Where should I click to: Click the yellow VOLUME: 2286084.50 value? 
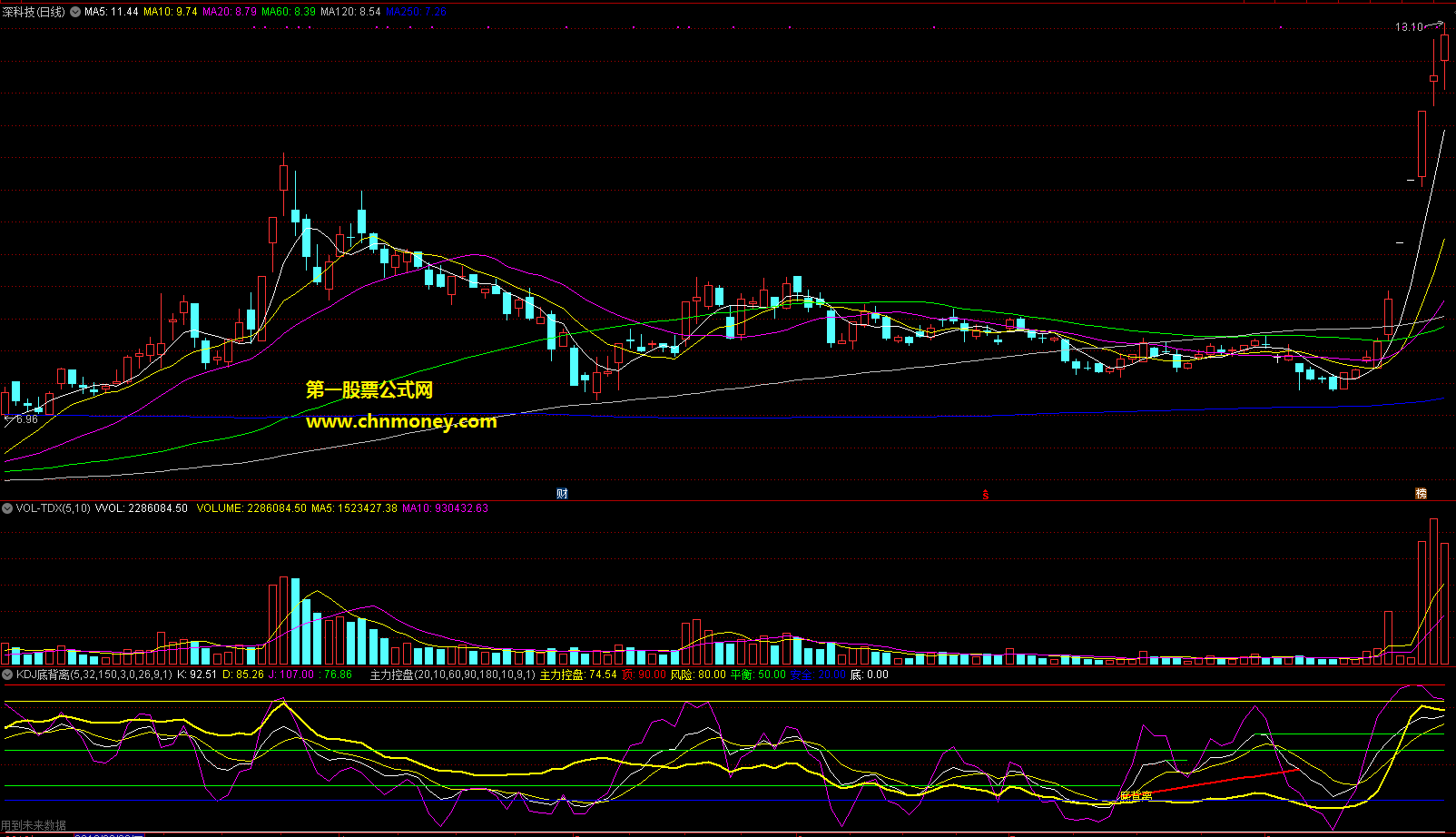251,508
